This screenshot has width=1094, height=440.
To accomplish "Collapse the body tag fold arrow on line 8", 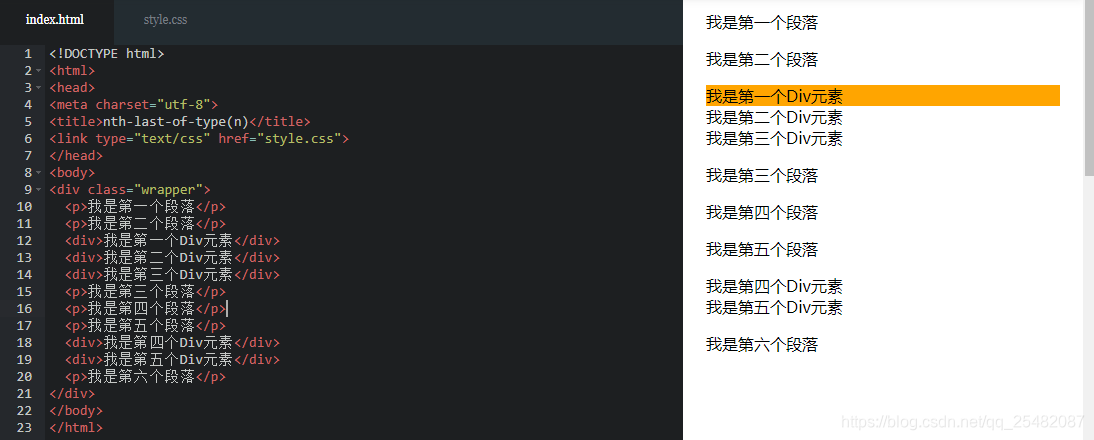I will pos(40,173).
